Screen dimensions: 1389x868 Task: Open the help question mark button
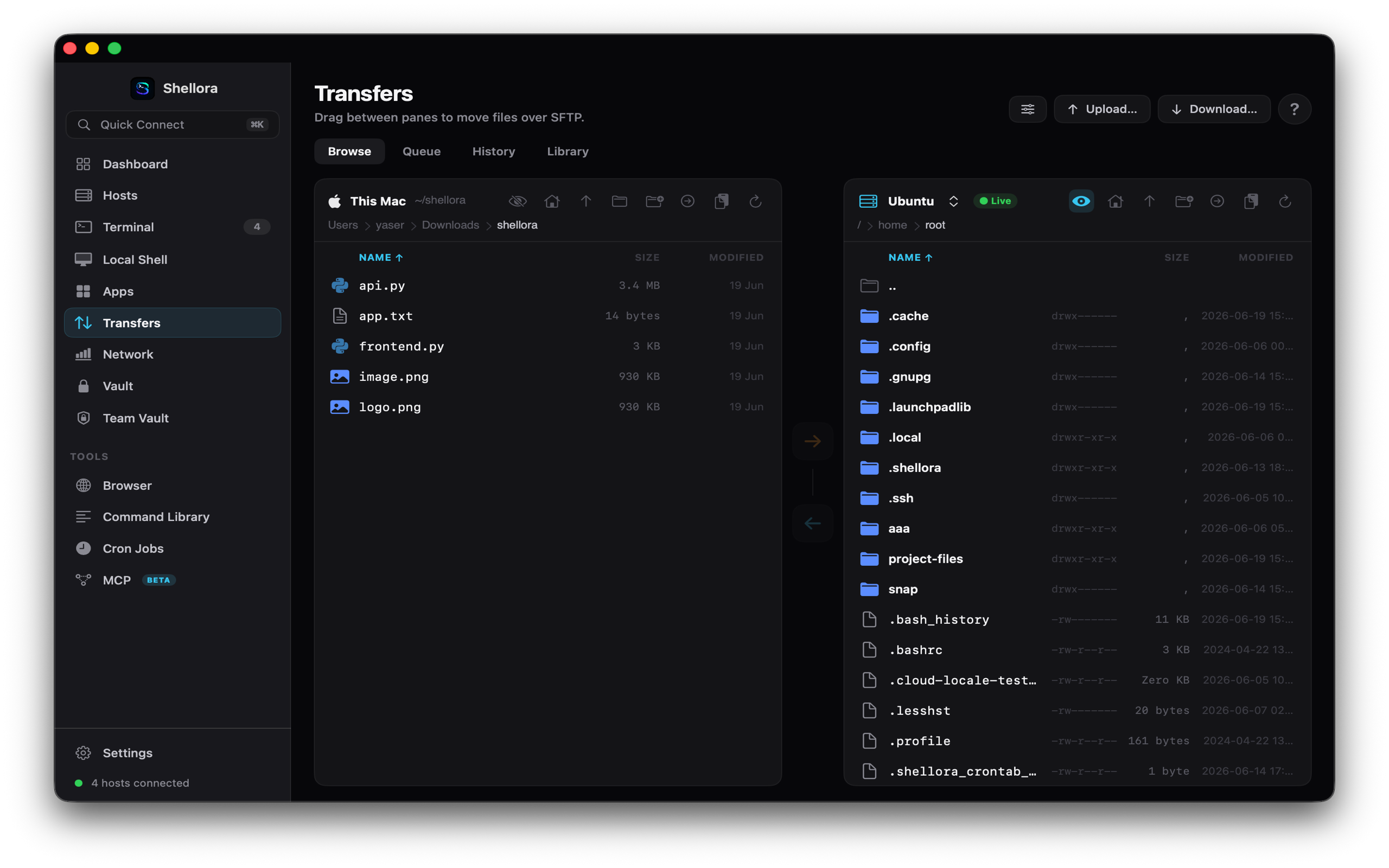1294,109
